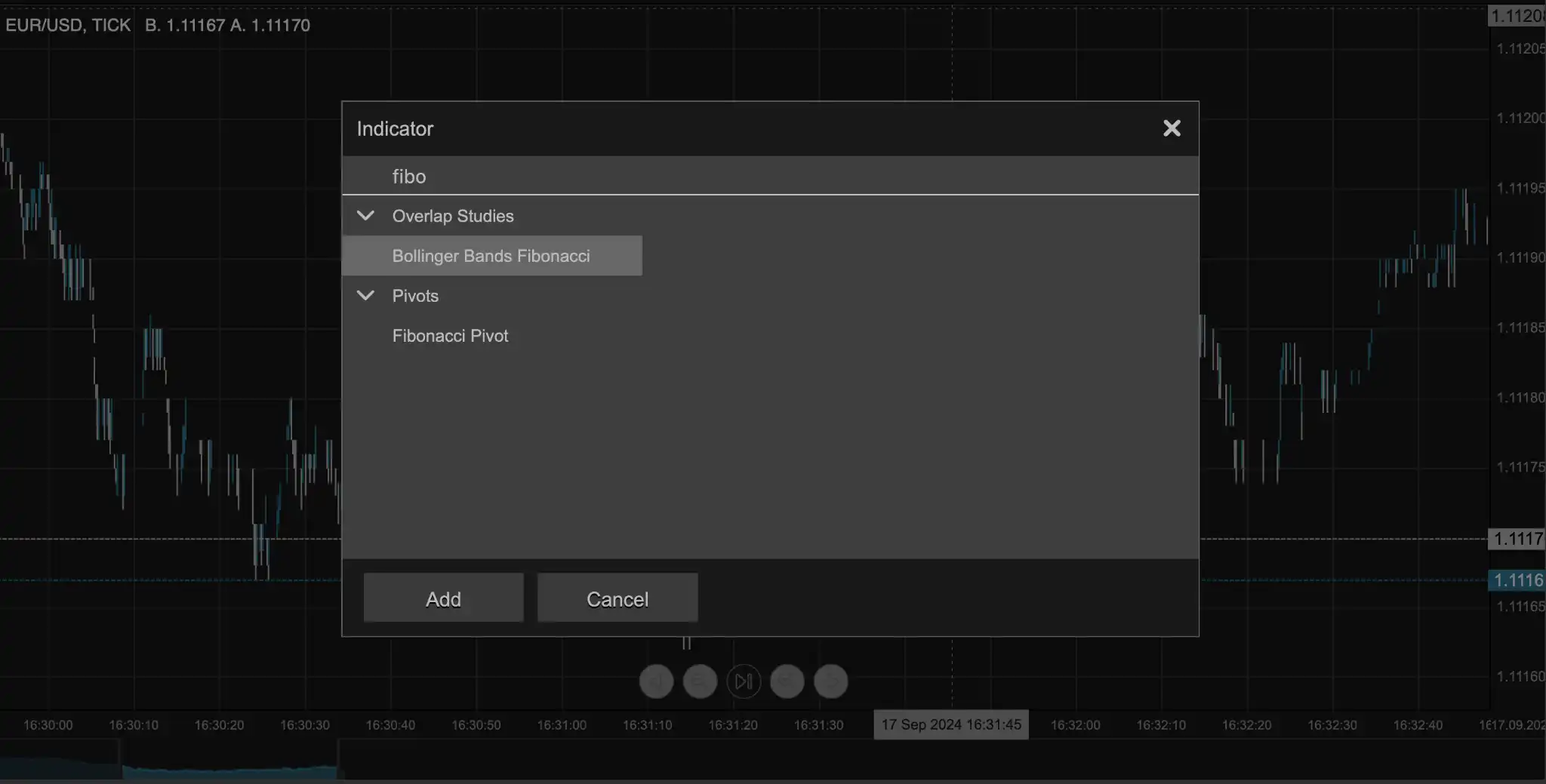Close the Indicator dialog with the X
The image size is (1546, 784).
click(x=1172, y=128)
